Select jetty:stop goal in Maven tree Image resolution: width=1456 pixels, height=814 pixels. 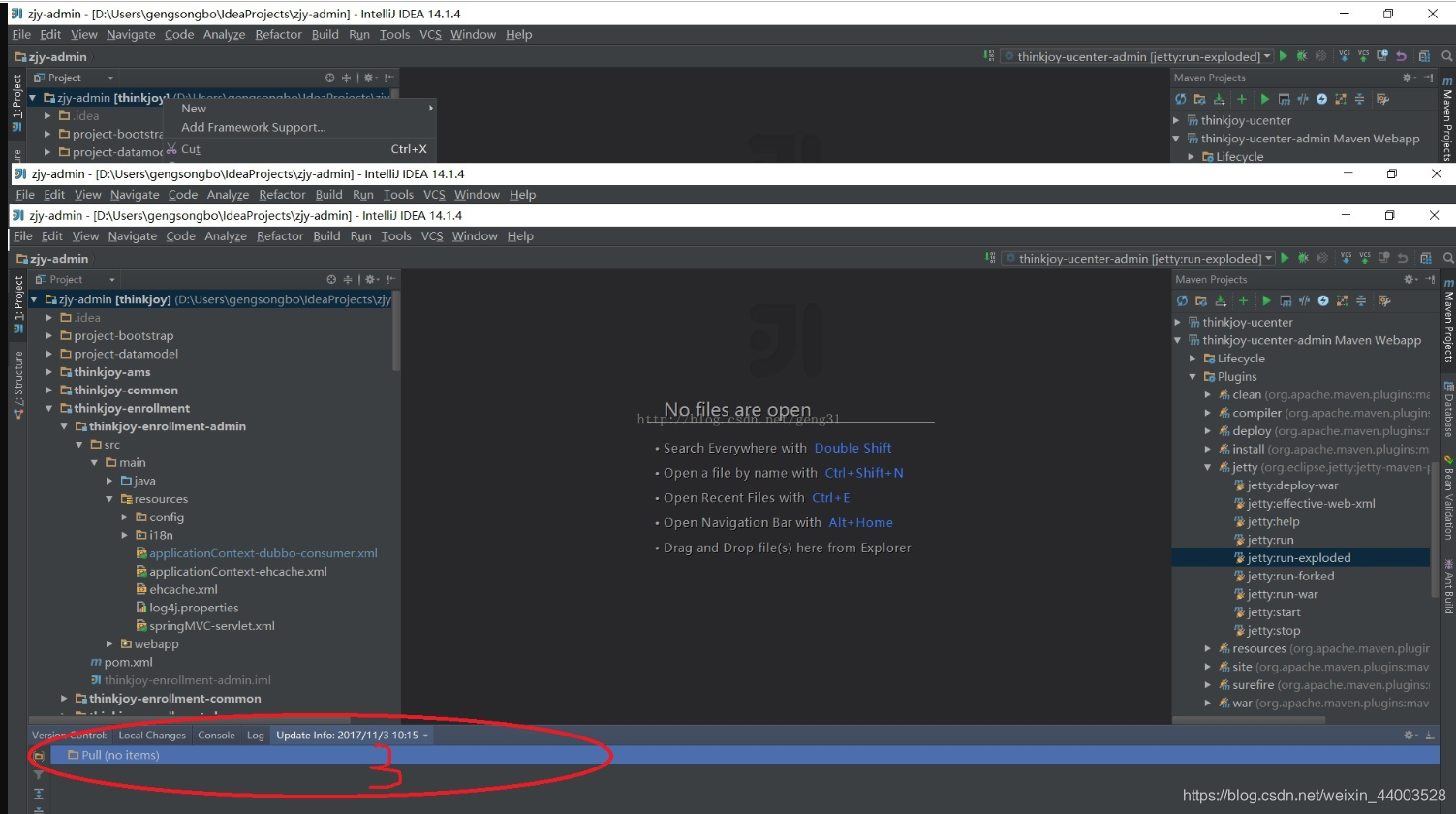[x=1274, y=630]
